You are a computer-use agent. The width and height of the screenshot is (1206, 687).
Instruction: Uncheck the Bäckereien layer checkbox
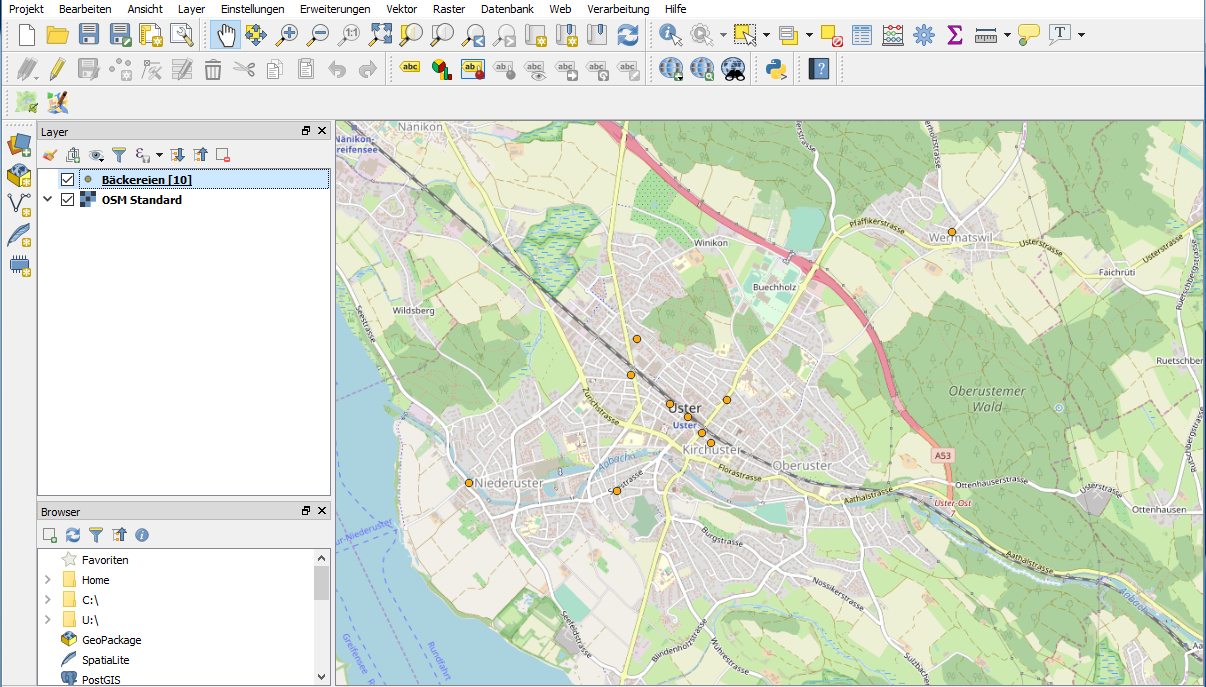click(x=68, y=180)
